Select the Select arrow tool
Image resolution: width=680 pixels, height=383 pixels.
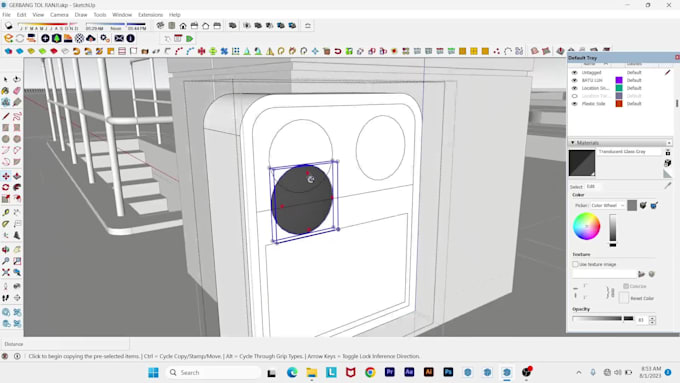pyautogui.click(x=6, y=79)
